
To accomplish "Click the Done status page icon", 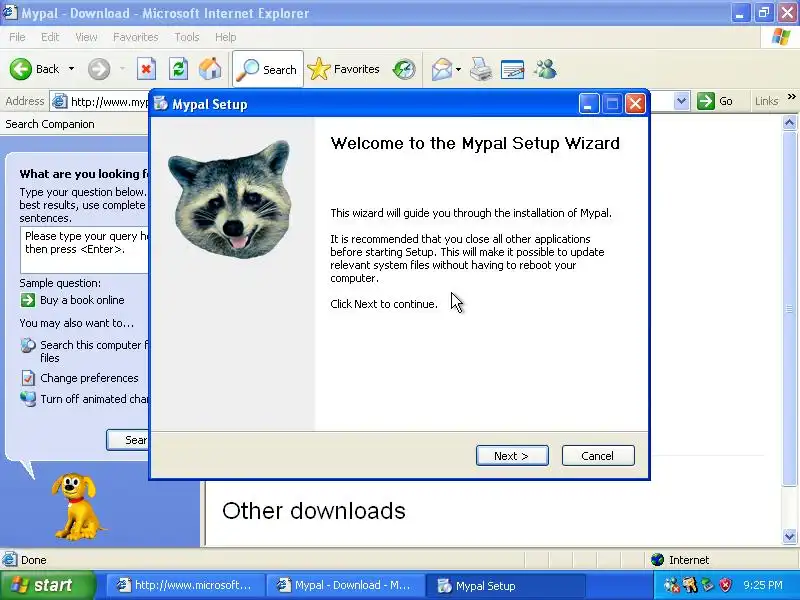I will [x=9, y=560].
